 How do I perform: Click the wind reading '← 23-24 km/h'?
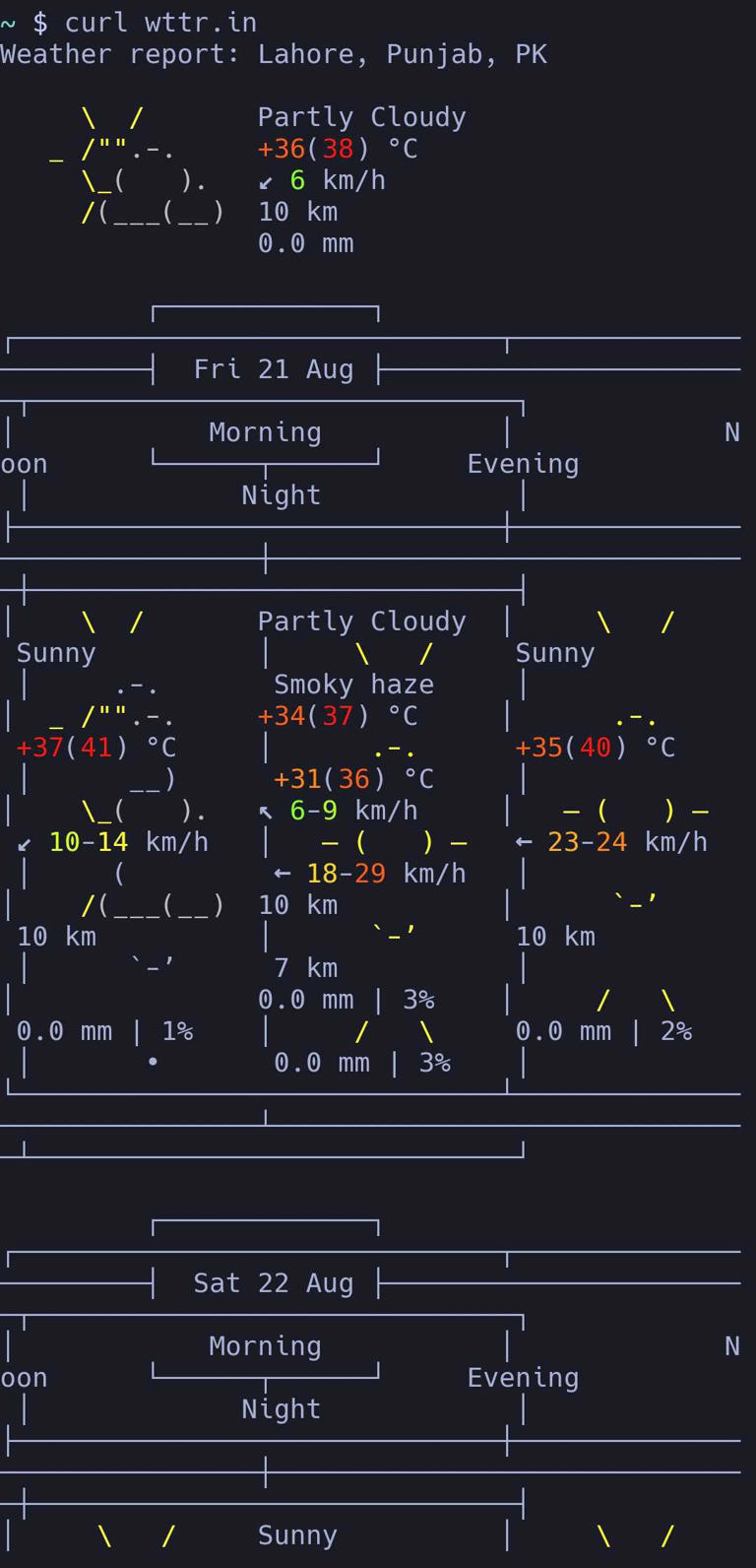[x=611, y=842]
